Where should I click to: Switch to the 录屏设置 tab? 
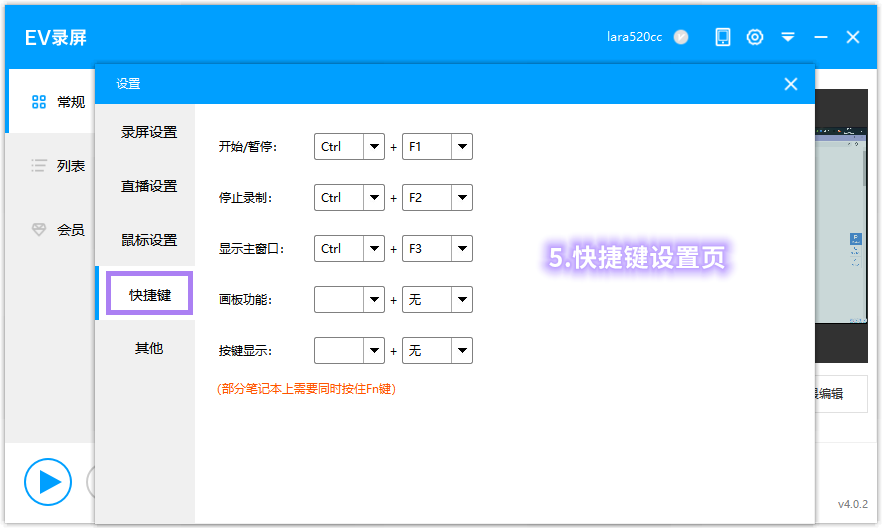149,132
